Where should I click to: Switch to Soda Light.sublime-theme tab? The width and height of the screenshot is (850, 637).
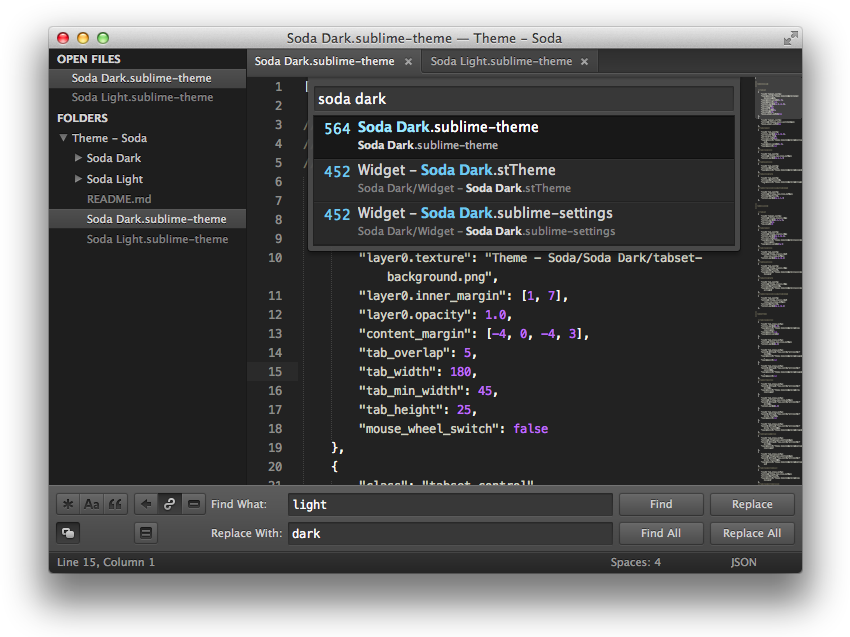(x=500, y=61)
